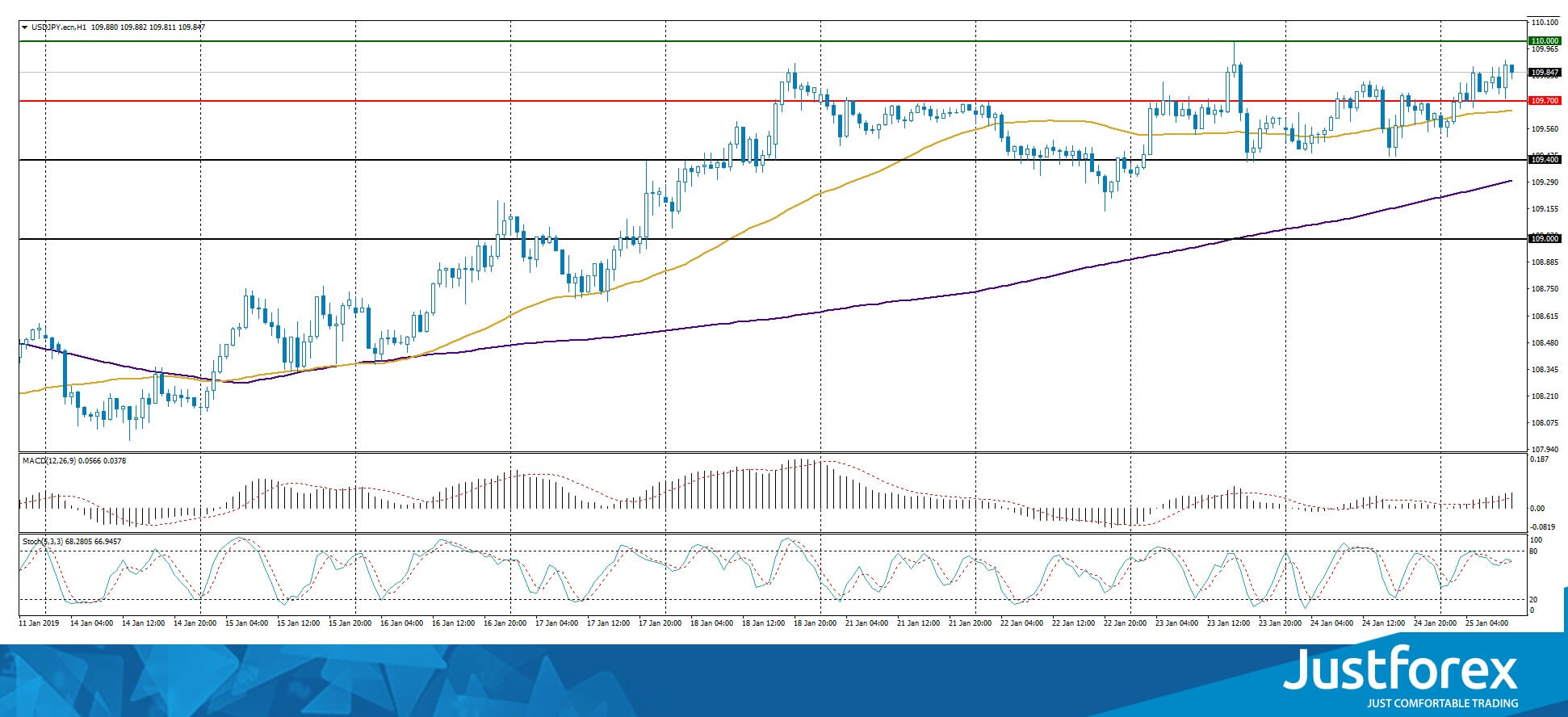
Task: Click the 21 Jan 12:00 time label
Action: pos(918,623)
